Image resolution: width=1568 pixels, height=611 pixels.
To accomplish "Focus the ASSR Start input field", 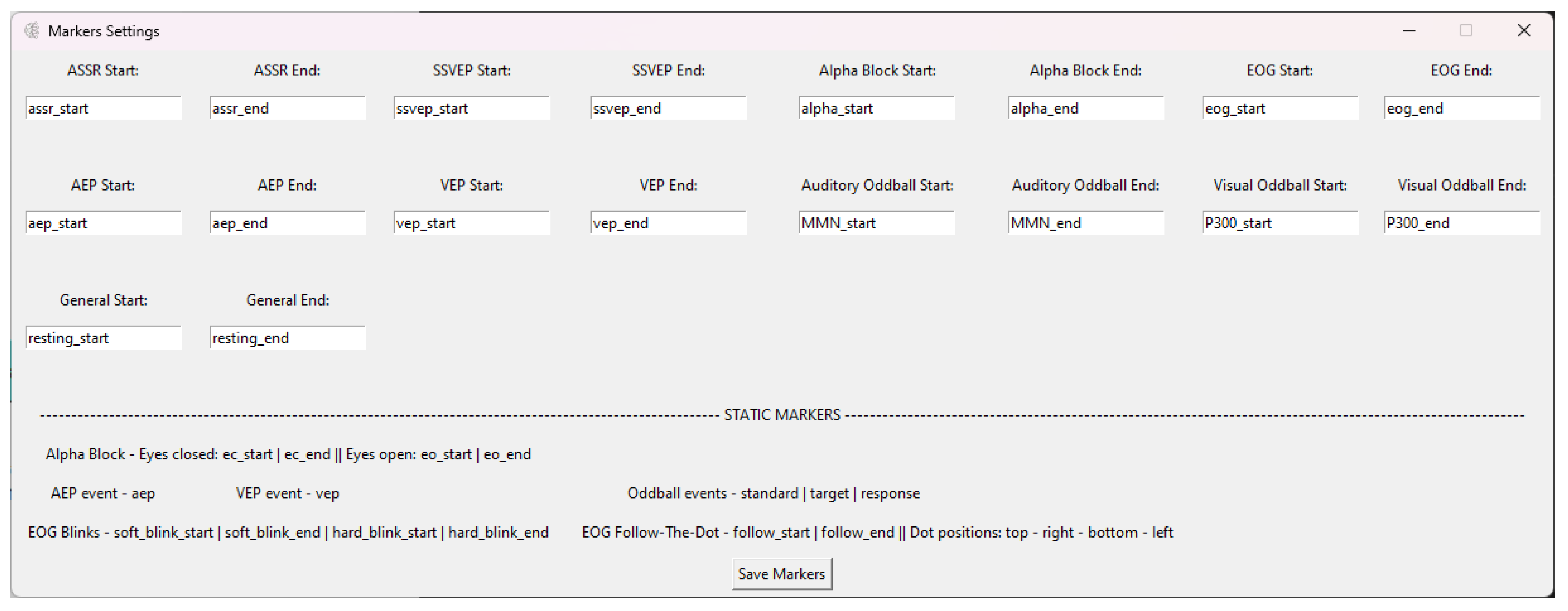I will click(x=103, y=108).
